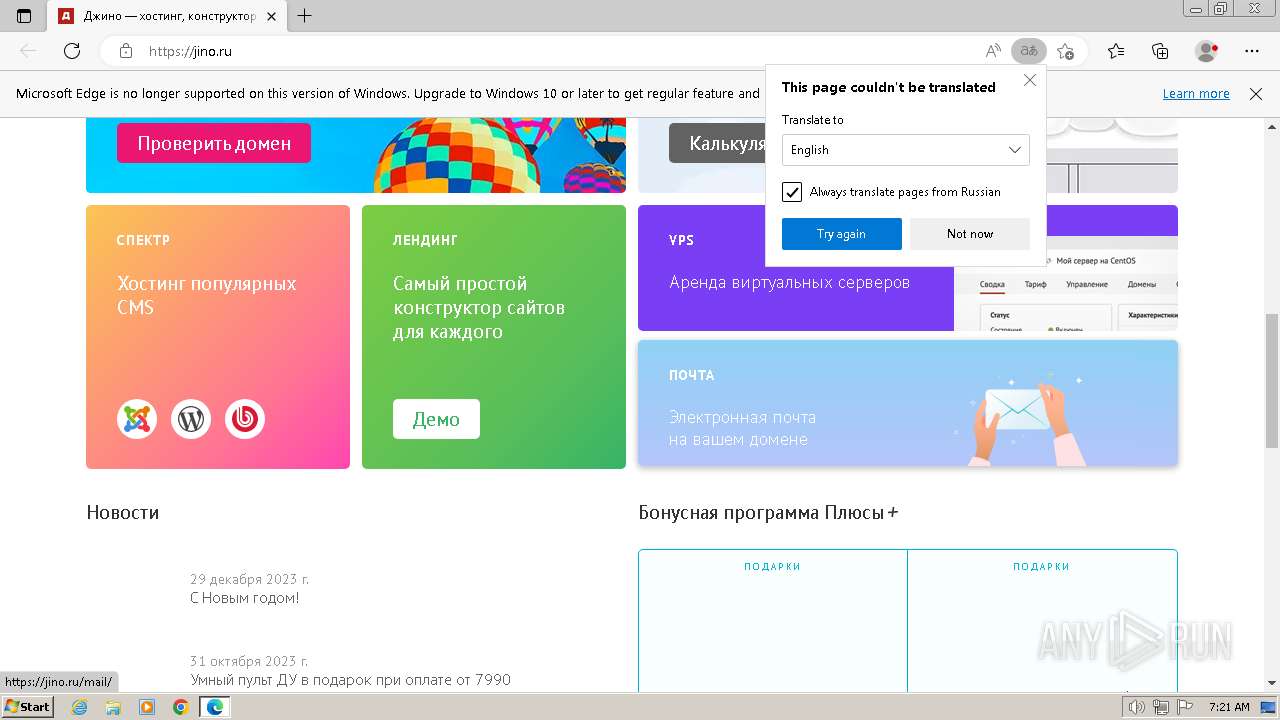Open the profile avatar icon
Screen dimensions: 1280x720
[1207, 51]
